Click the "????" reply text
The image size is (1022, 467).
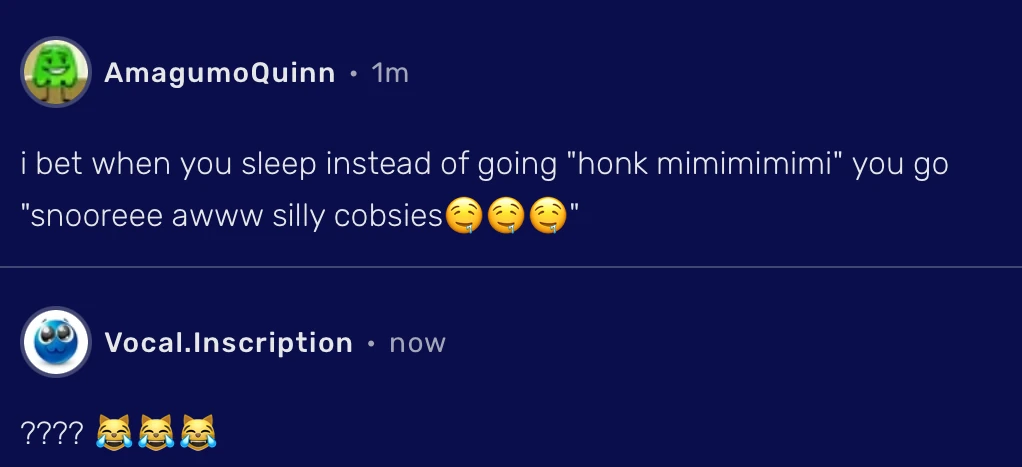52,434
